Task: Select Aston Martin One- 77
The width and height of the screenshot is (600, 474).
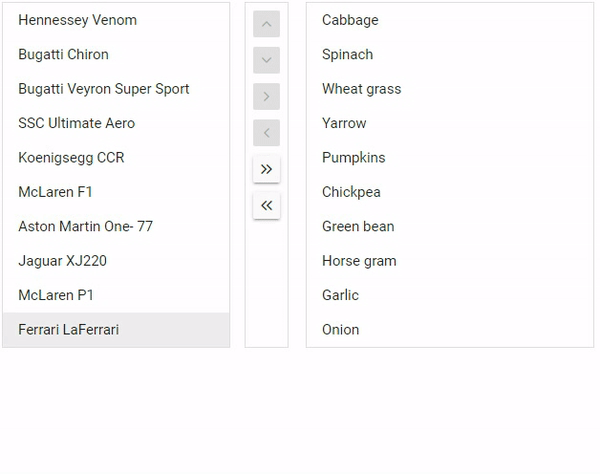Action: click(86, 226)
